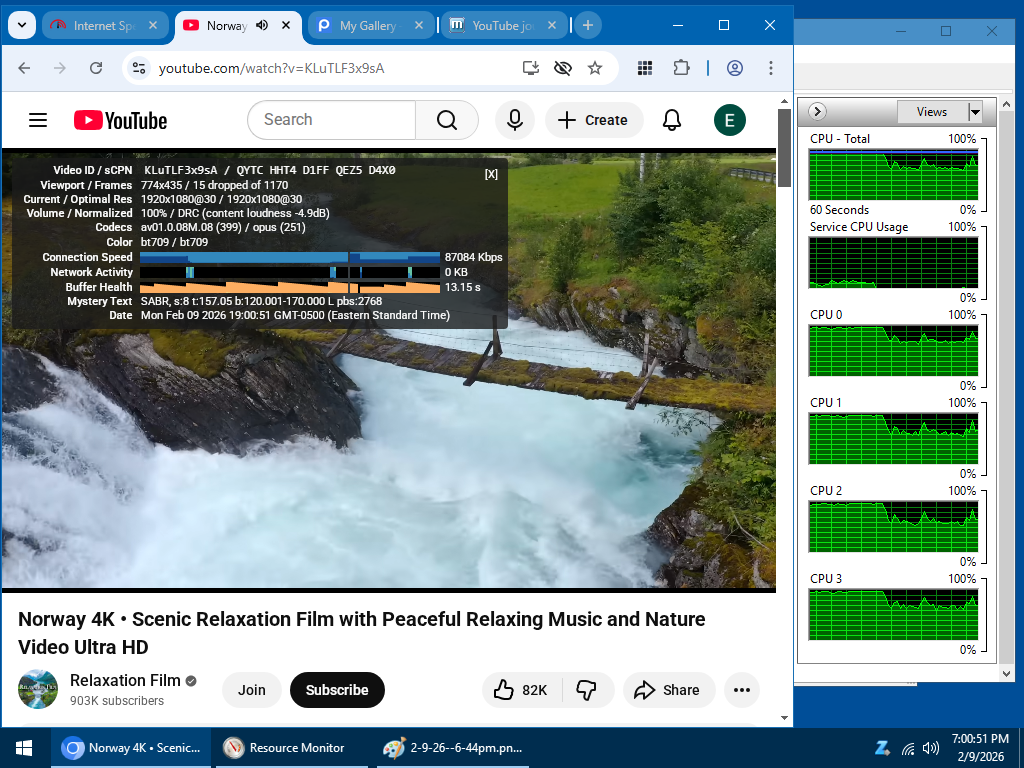Click the Buffer Health graph bar
1024x768 pixels.
[x=290, y=287]
